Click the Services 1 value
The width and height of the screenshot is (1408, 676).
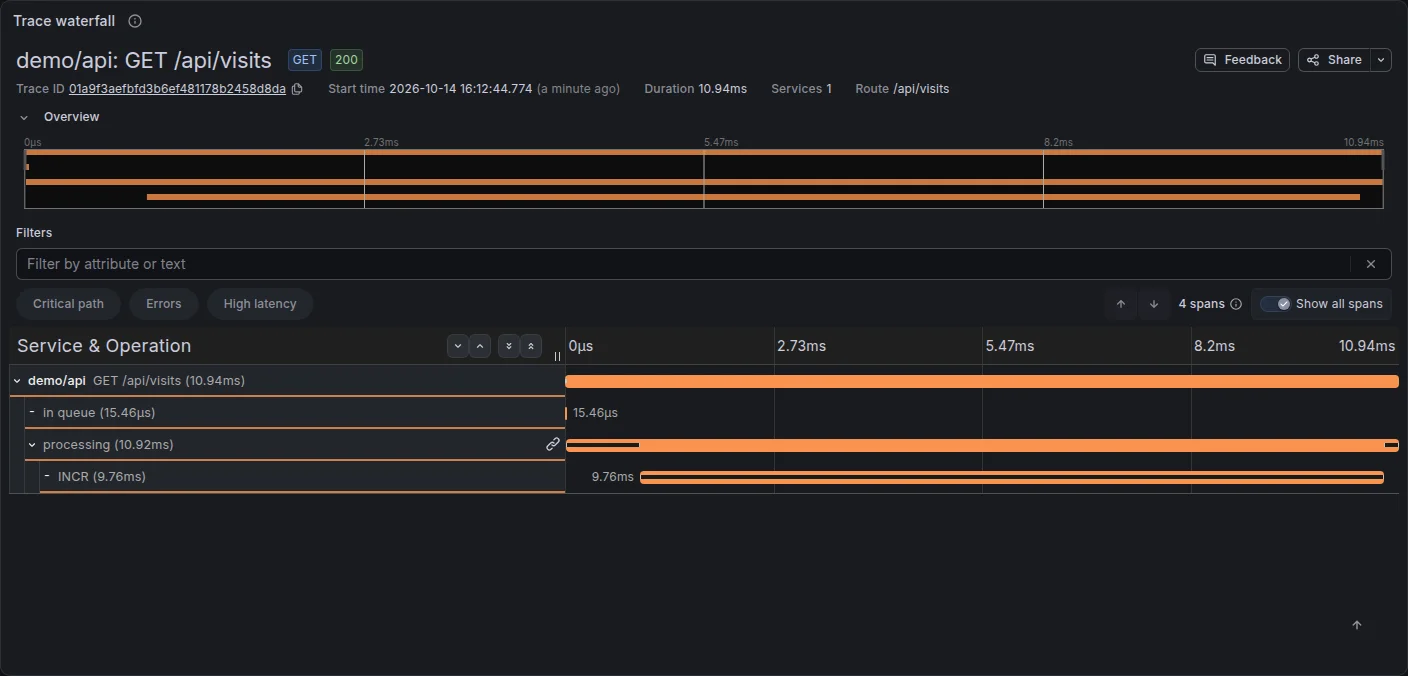pyautogui.click(x=829, y=89)
